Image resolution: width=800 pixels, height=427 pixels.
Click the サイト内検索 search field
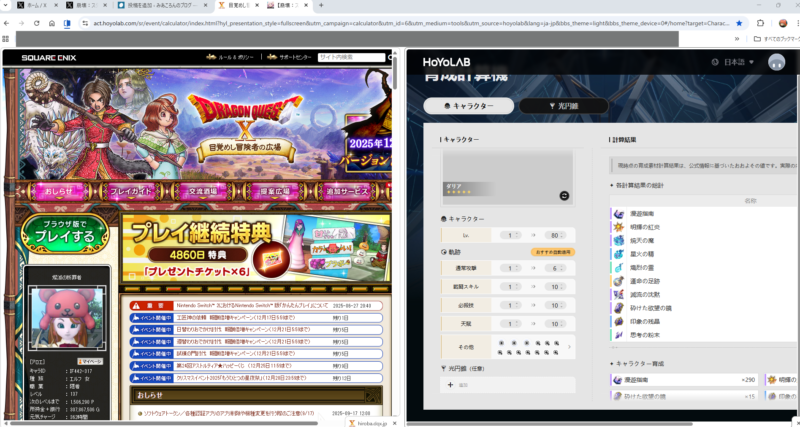(348, 58)
